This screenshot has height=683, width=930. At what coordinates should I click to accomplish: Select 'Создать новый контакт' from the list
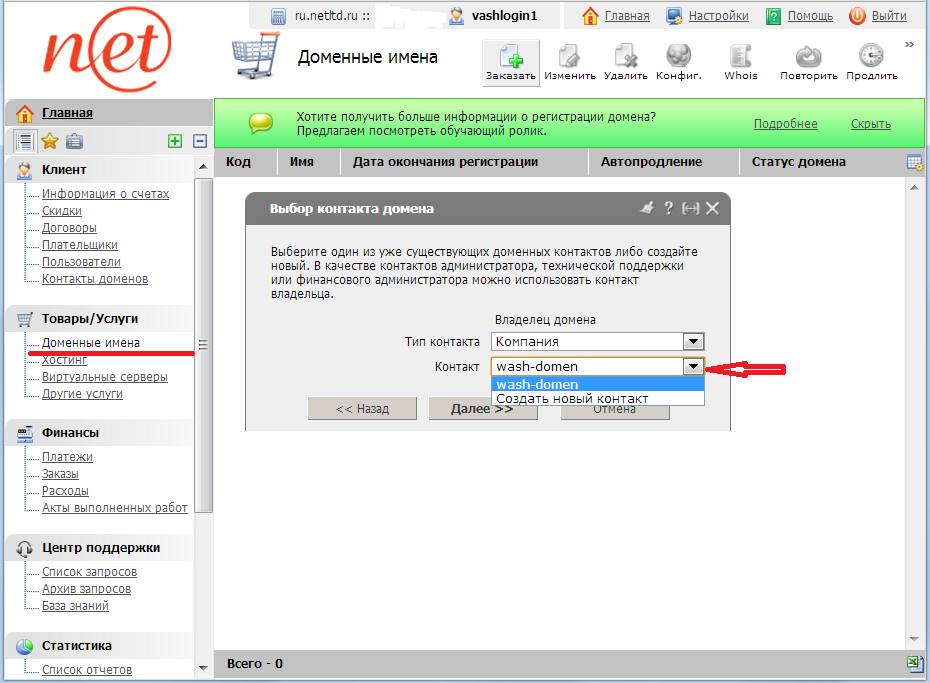click(x=572, y=398)
